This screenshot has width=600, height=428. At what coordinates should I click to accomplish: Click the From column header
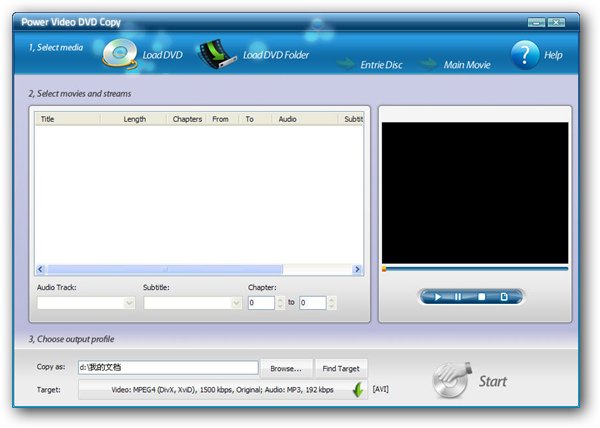(x=223, y=119)
